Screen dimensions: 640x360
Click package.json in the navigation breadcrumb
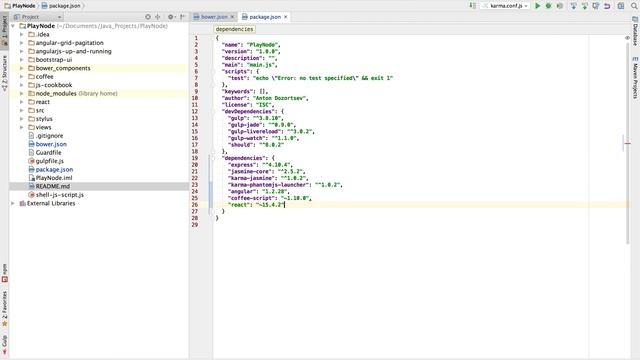point(61,6)
